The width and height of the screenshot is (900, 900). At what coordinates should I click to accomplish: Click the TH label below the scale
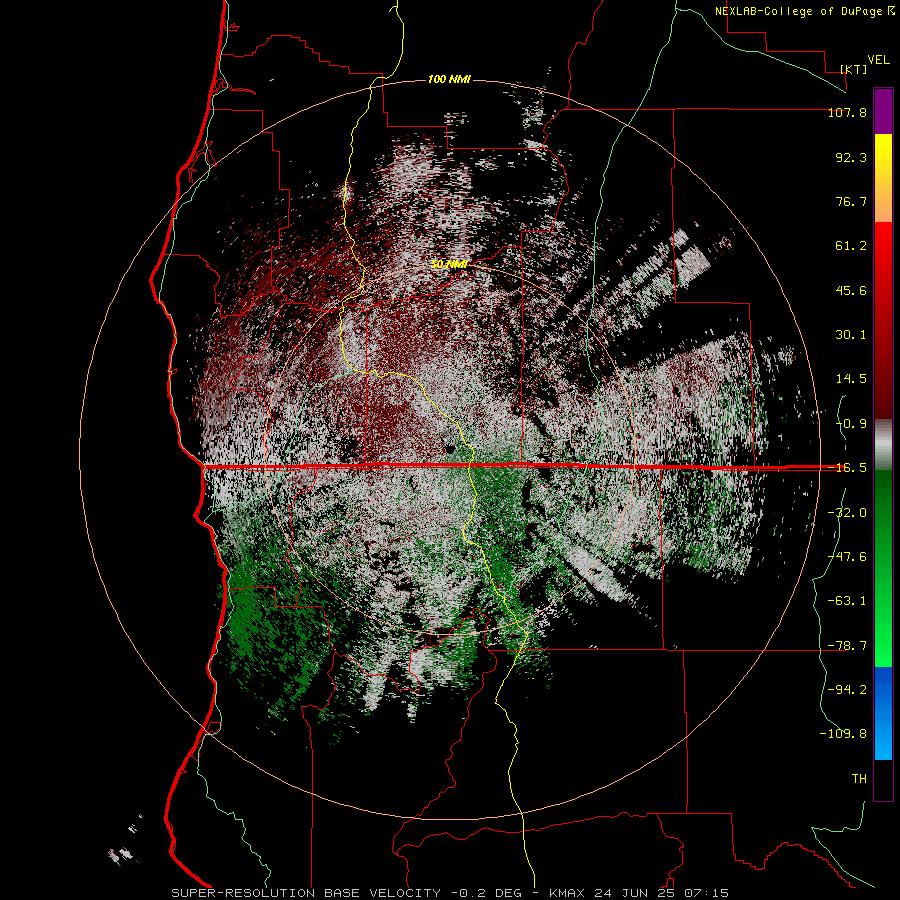click(x=859, y=779)
